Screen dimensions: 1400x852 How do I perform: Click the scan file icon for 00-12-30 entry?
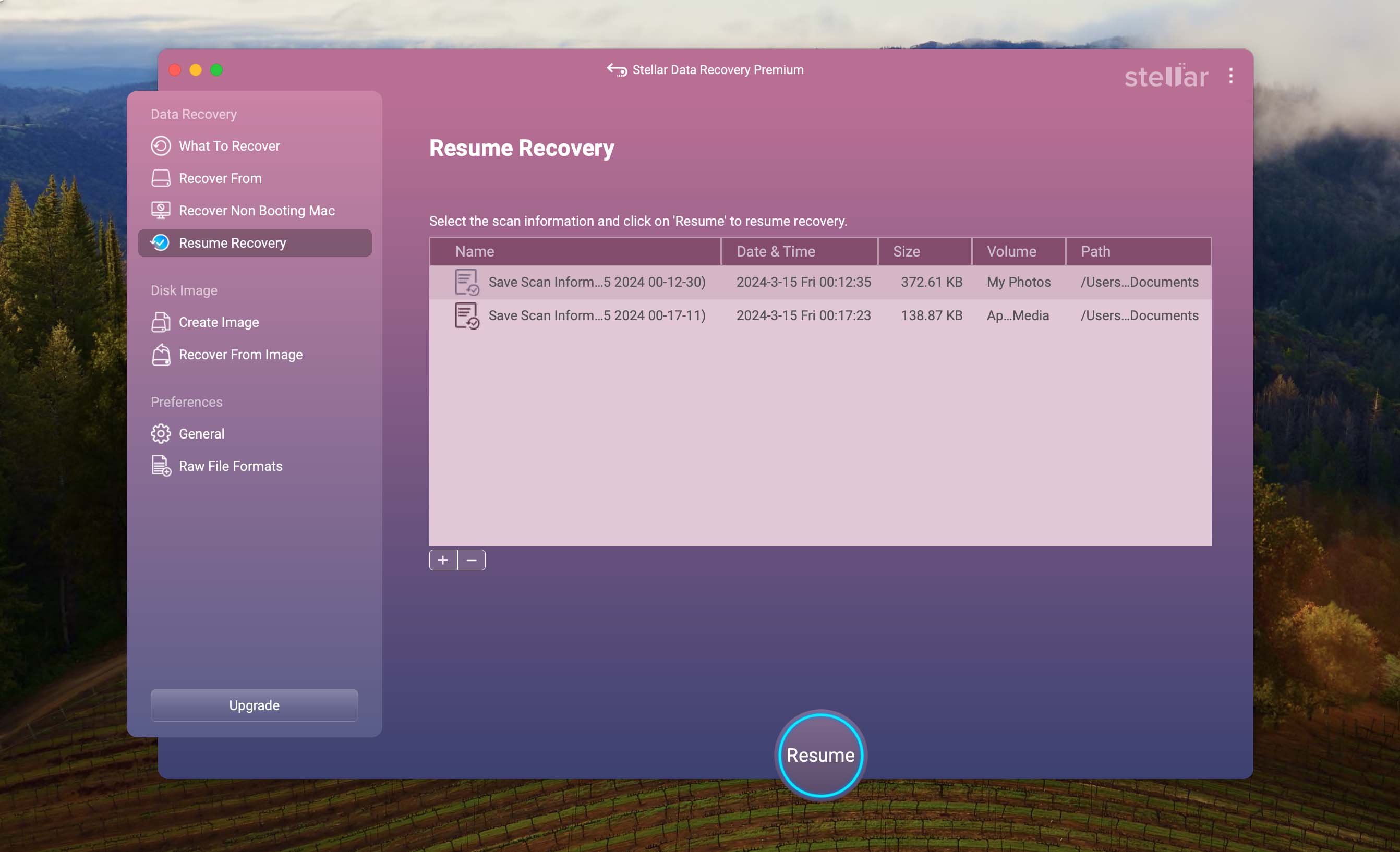tap(466, 282)
